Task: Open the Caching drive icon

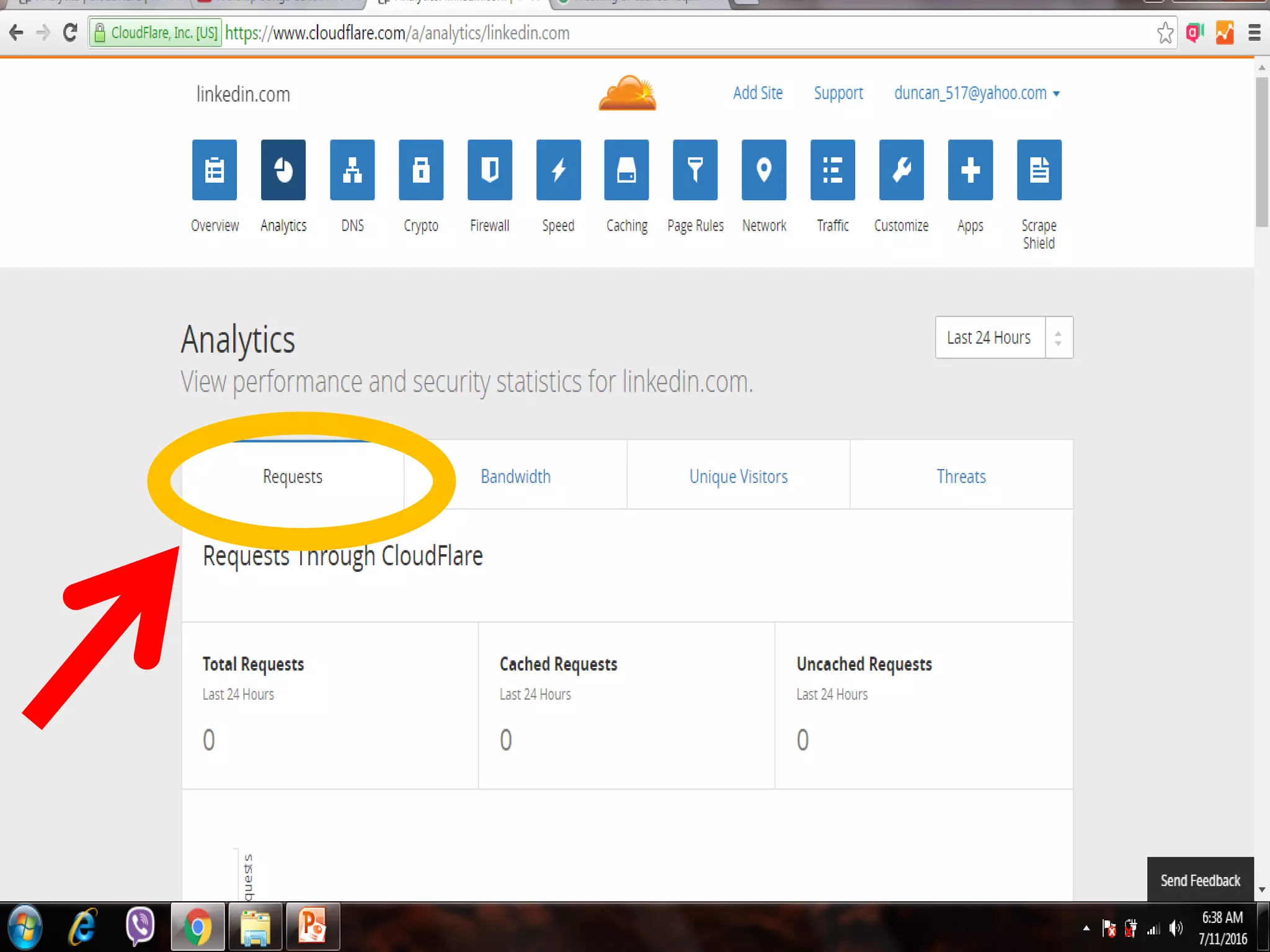Action: coord(626,170)
